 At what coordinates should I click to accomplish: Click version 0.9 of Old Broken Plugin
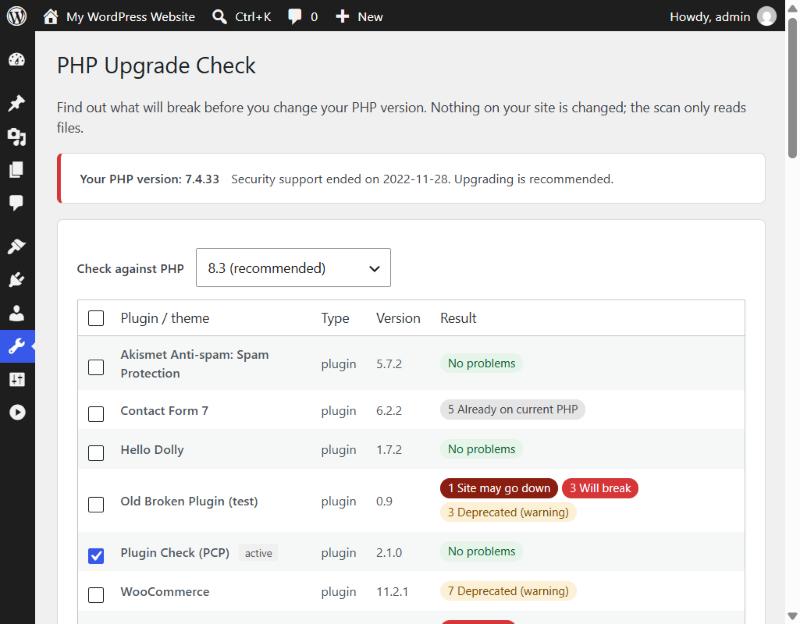tap(384, 502)
